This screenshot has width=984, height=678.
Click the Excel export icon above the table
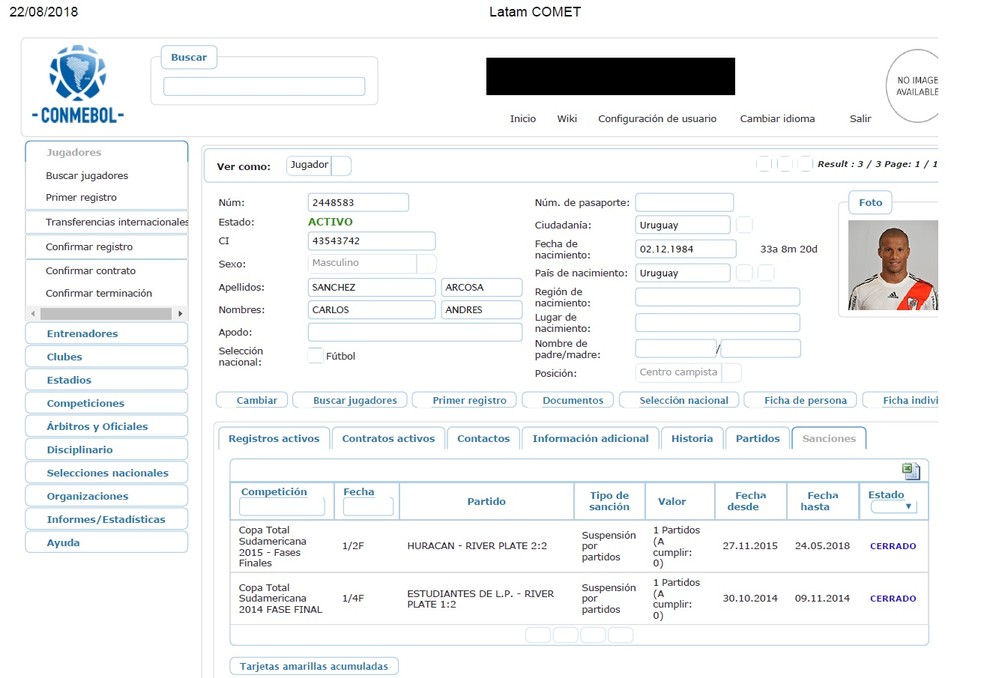910,471
